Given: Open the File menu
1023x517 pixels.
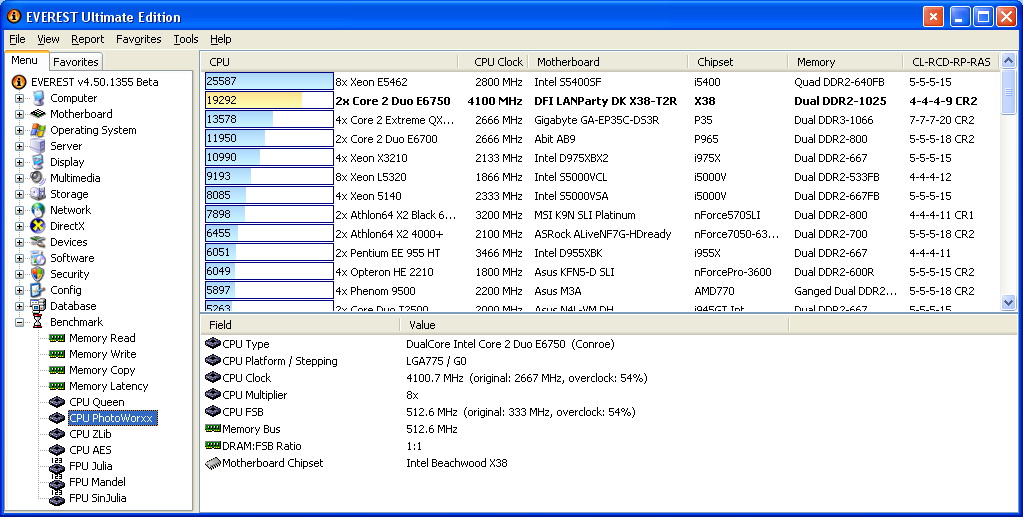Looking at the screenshot, I should pyautogui.click(x=18, y=39).
